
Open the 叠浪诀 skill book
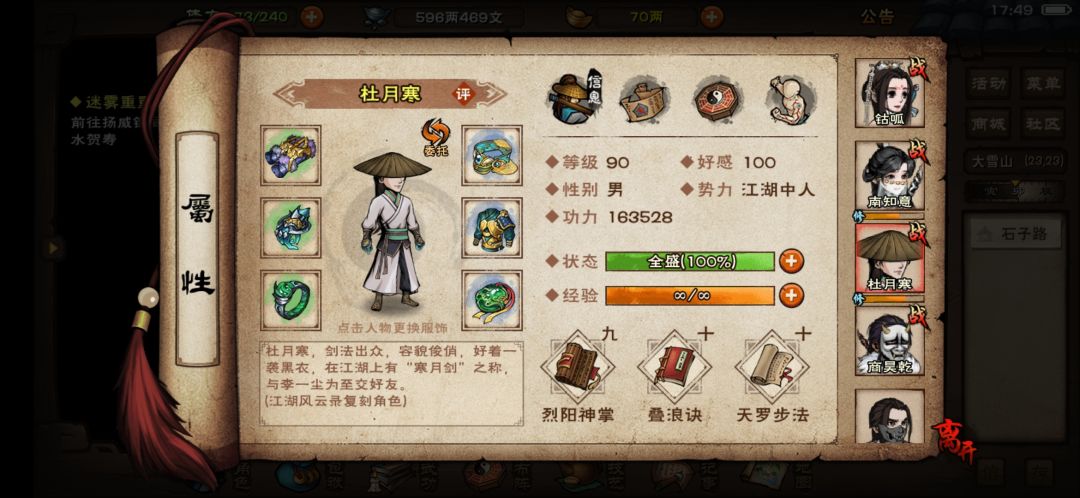(x=673, y=368)
